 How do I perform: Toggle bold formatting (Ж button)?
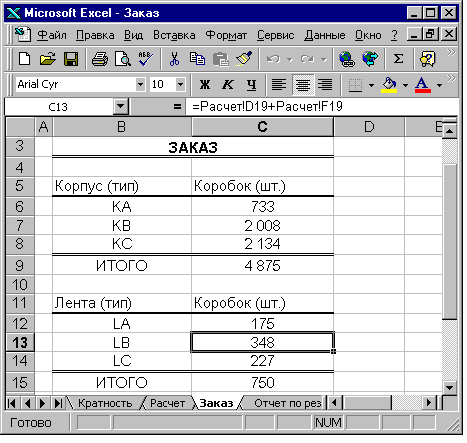pyautogui.click(x=205, y=85)
